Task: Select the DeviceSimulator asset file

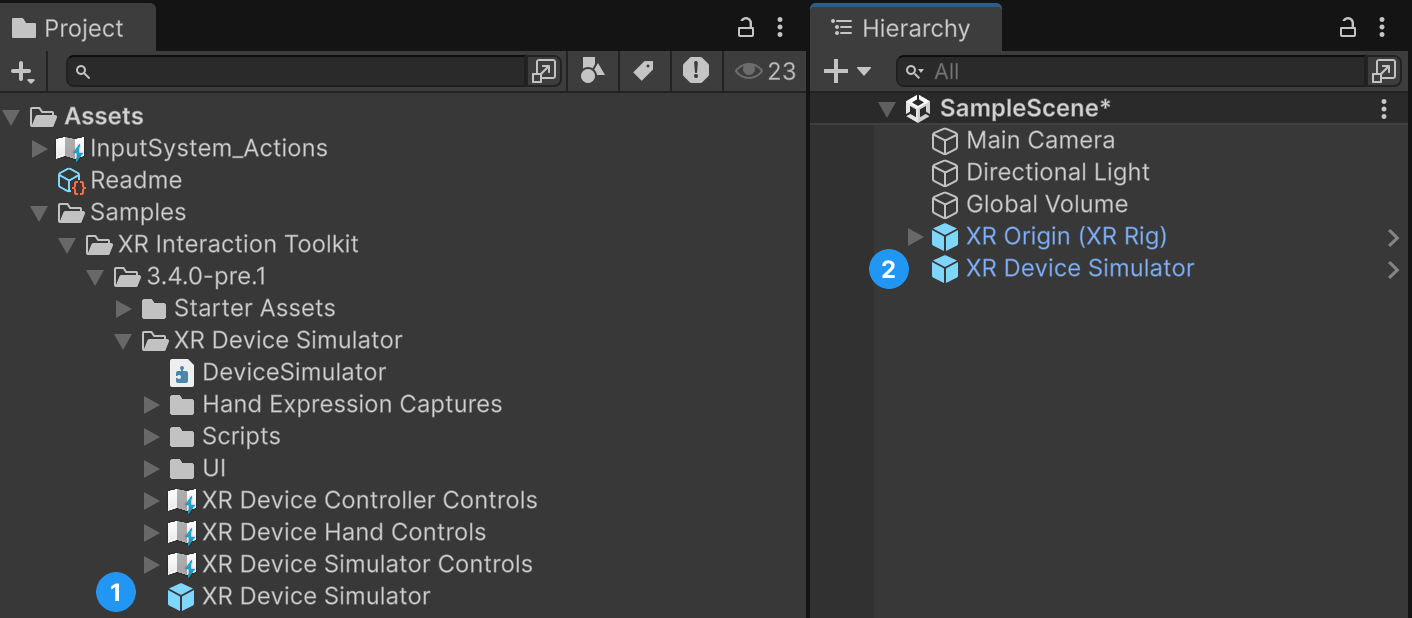Action: tap(294, 372)
